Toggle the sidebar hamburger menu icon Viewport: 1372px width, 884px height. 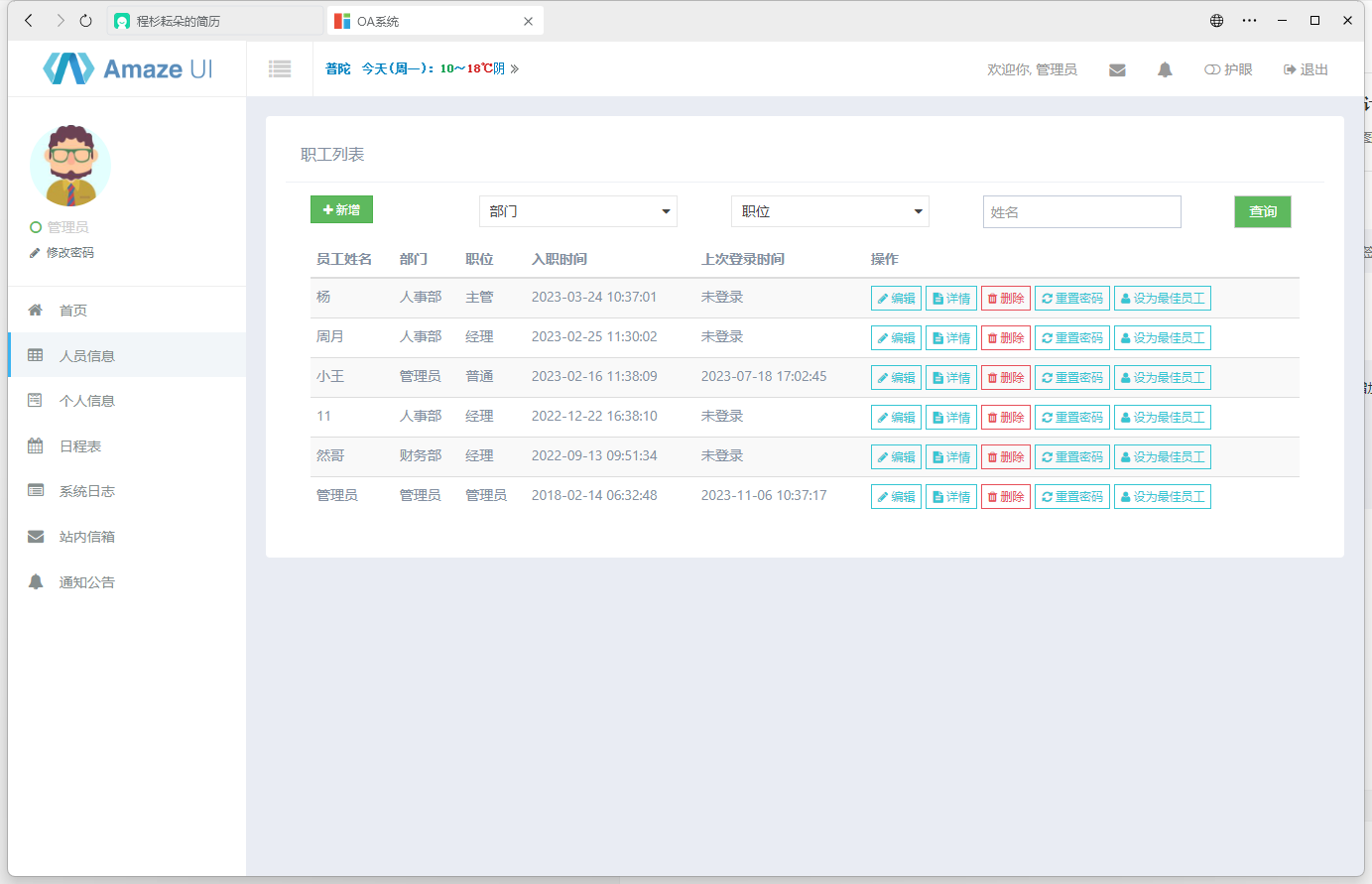tap(280, 68)
